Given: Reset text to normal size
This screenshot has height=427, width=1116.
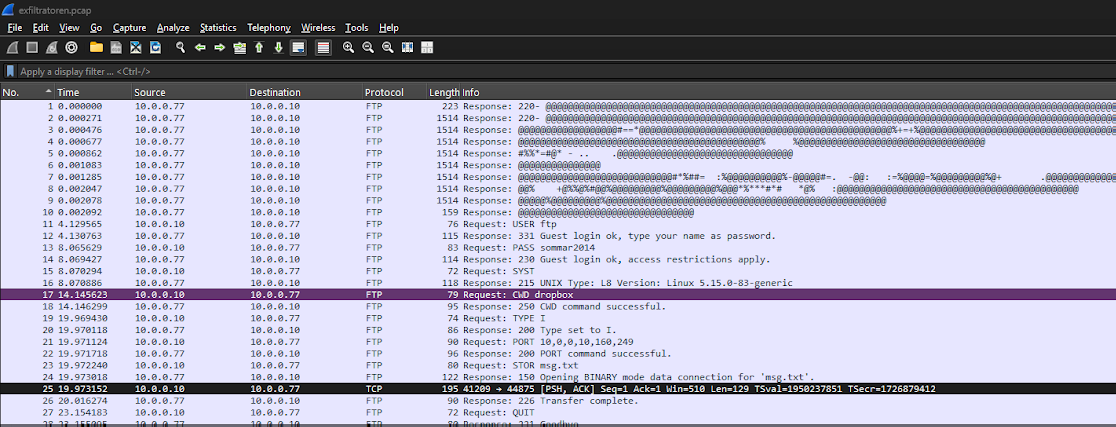Looking at the screenshot, I should click(x=388, y=48).
